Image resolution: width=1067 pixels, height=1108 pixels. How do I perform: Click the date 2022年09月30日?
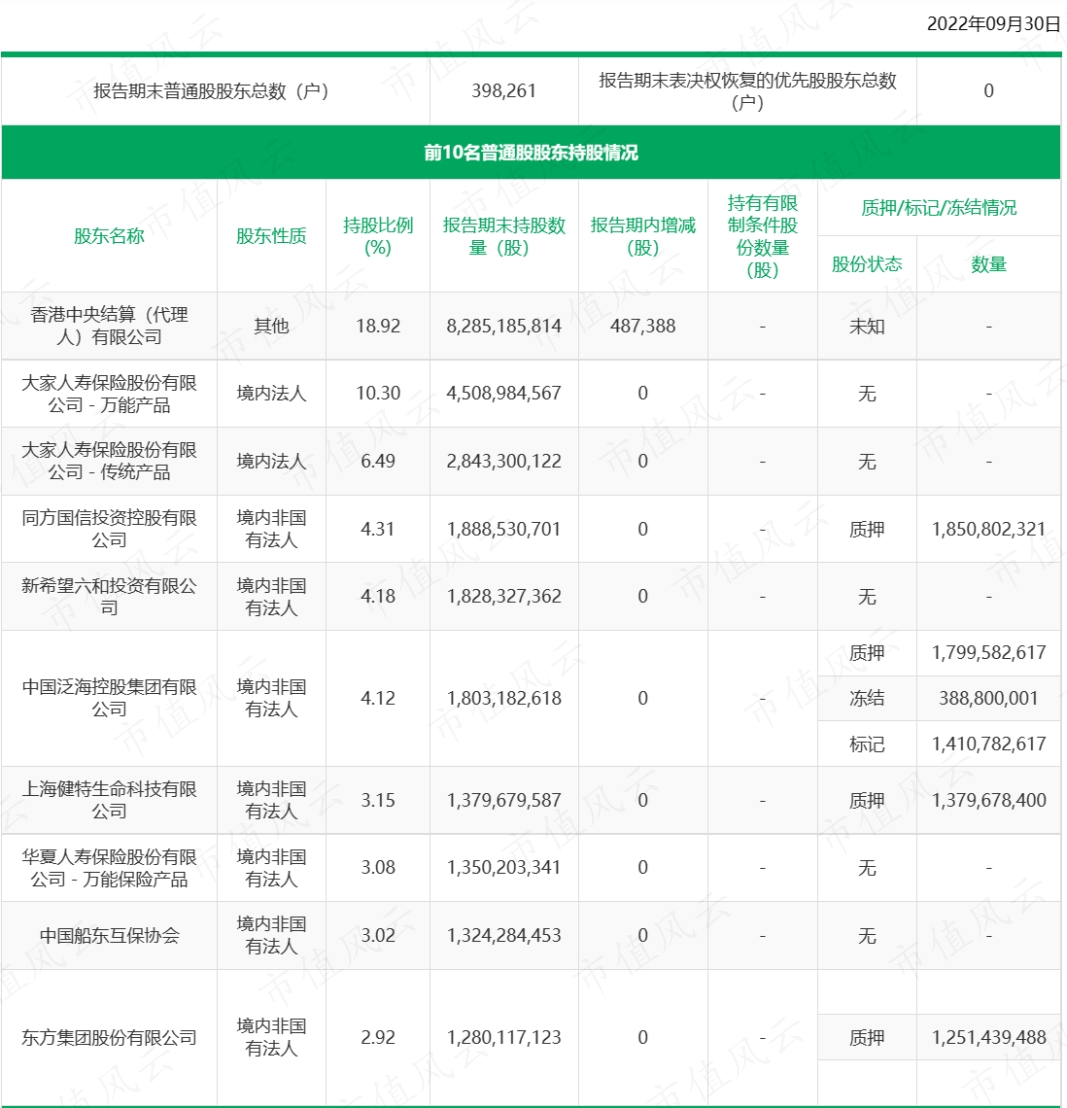tap(993, 24)
